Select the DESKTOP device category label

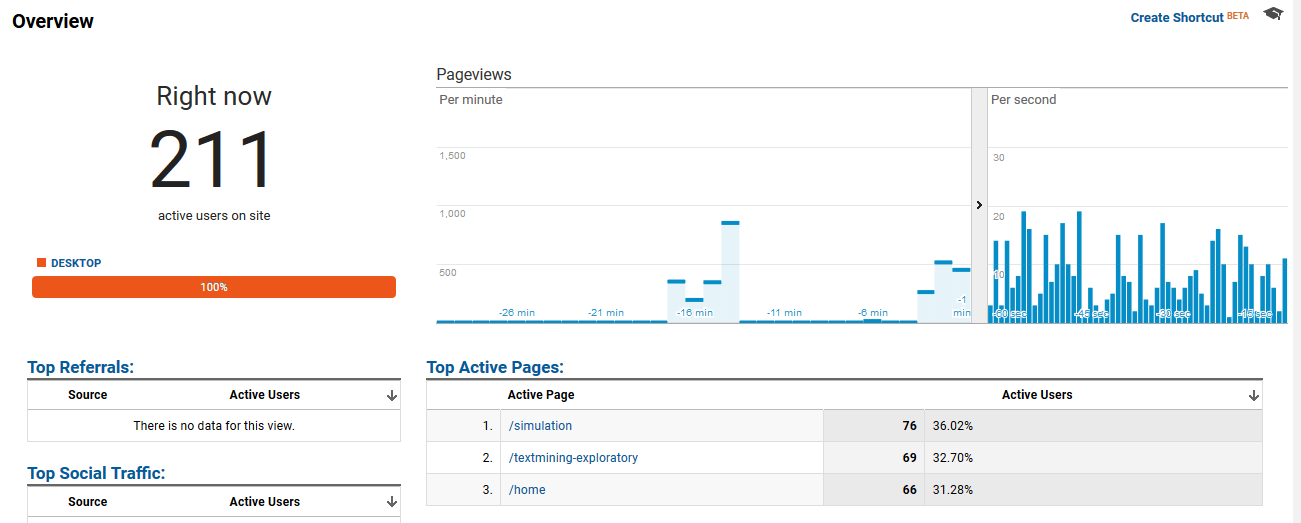pos(76,263)
